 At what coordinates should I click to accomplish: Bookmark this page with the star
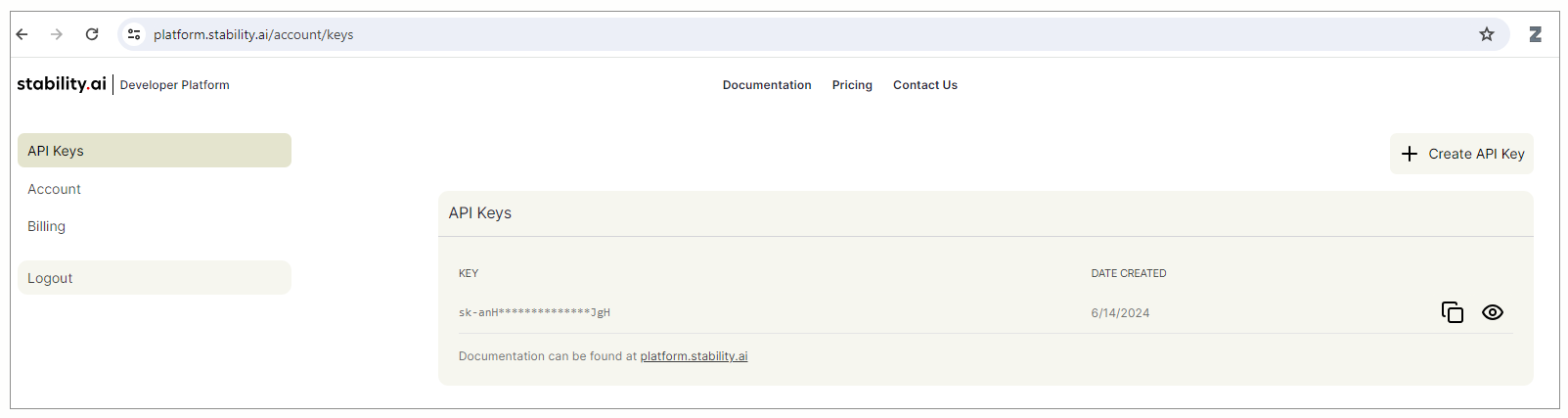click(x=1487, y=34)
